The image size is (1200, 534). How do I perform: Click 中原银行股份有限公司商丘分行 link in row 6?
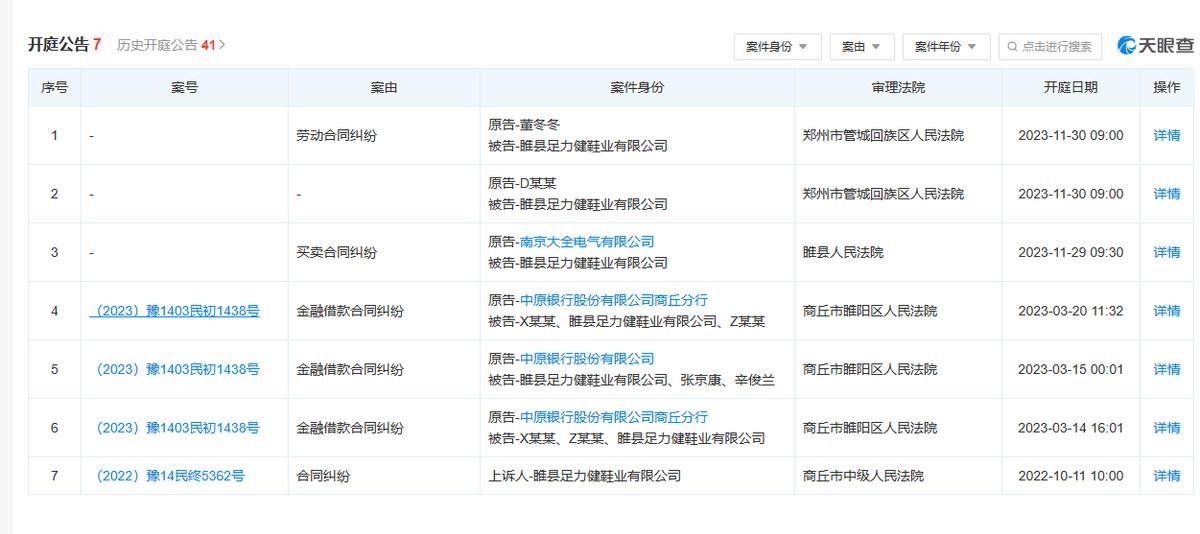coord(614,417)
